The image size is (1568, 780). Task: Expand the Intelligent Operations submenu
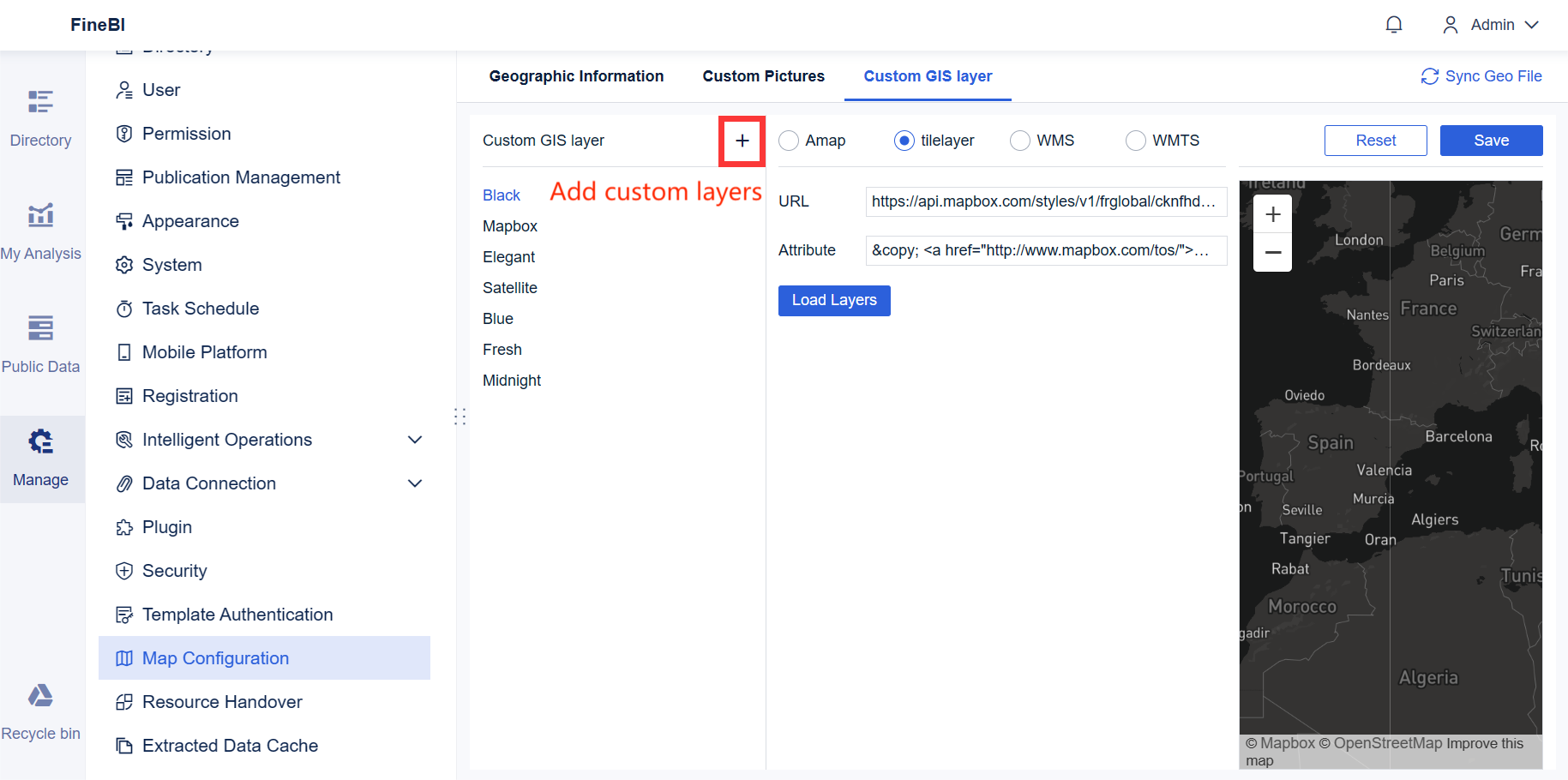pyautogui.click(x=415, y=440)
